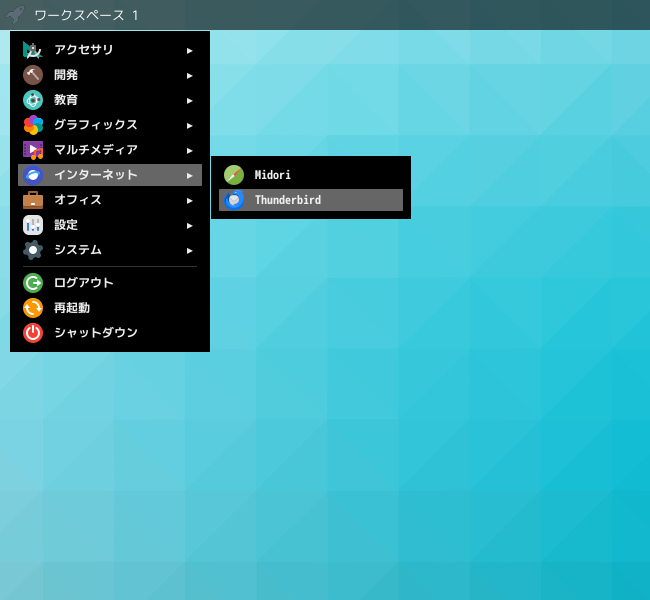Select the Midori menu entry
This screenshot has width=650, height=600.
coord(311,175)
